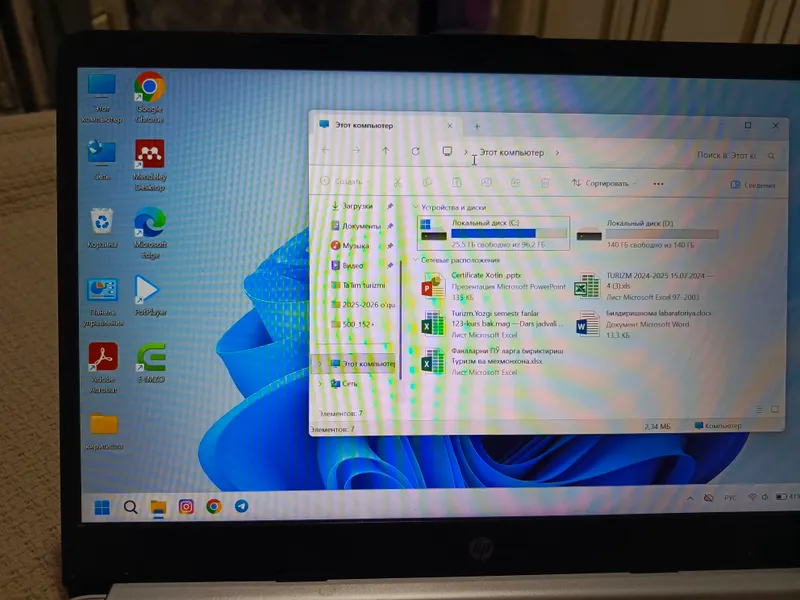
Task: Open PotPlayer desktop icon
Action: [x=149, y=295]
